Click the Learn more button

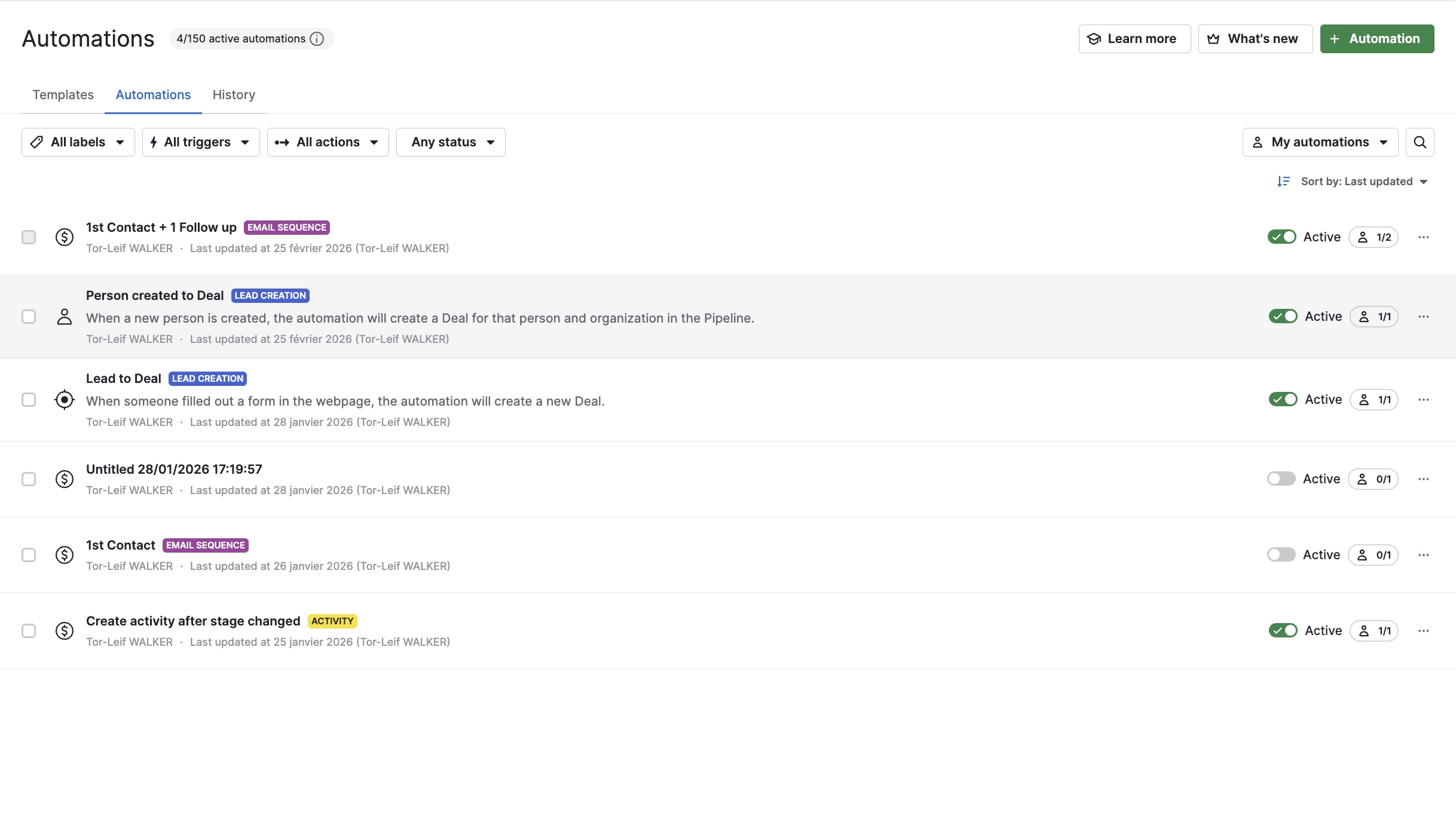(x=1134, y=39)
